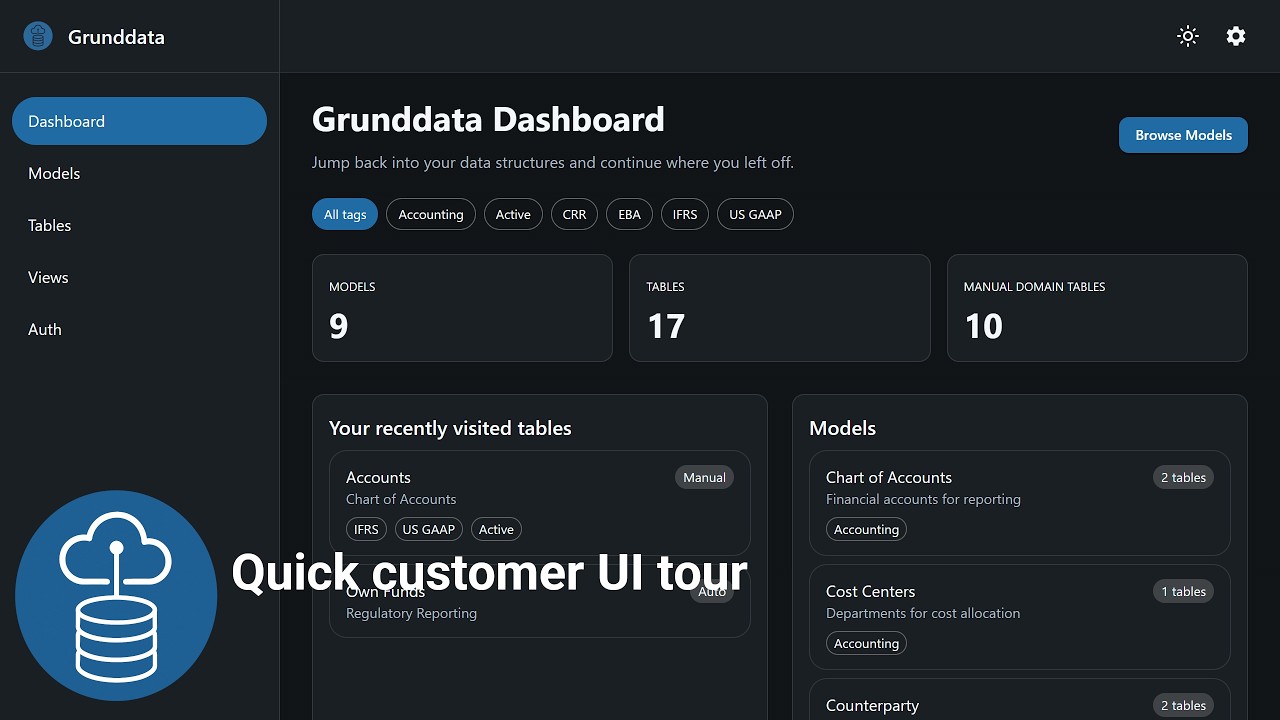1280x720 pixels.
Task: Toggle the CRR tag filter
Action: tap(575, 214)
